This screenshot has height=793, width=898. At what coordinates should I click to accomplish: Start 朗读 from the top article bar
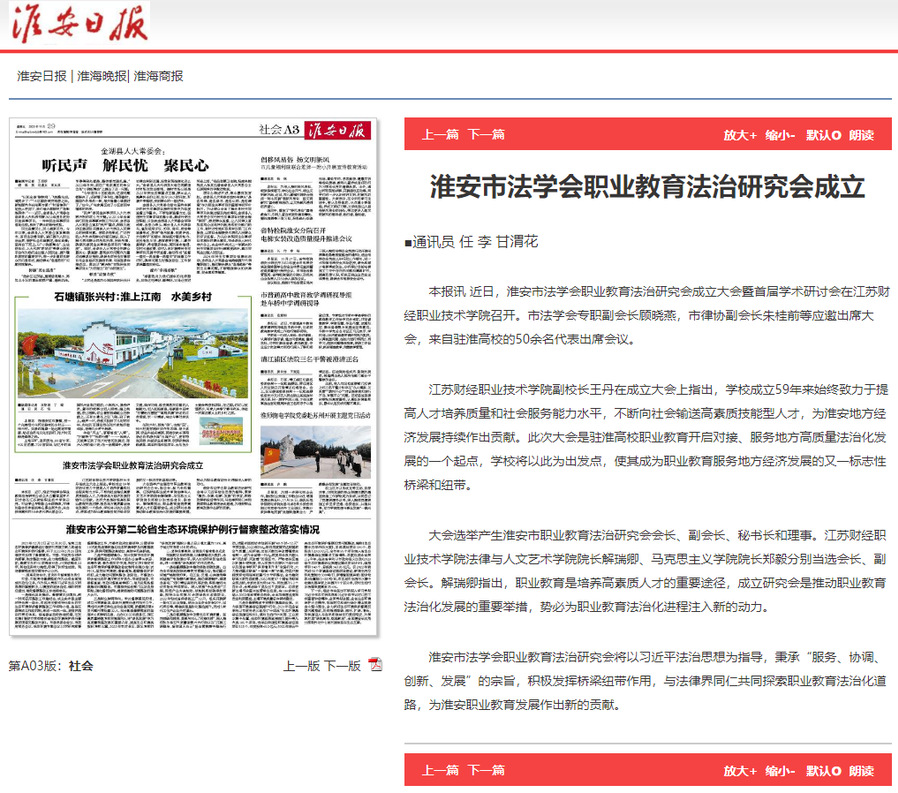pos(861,135)
